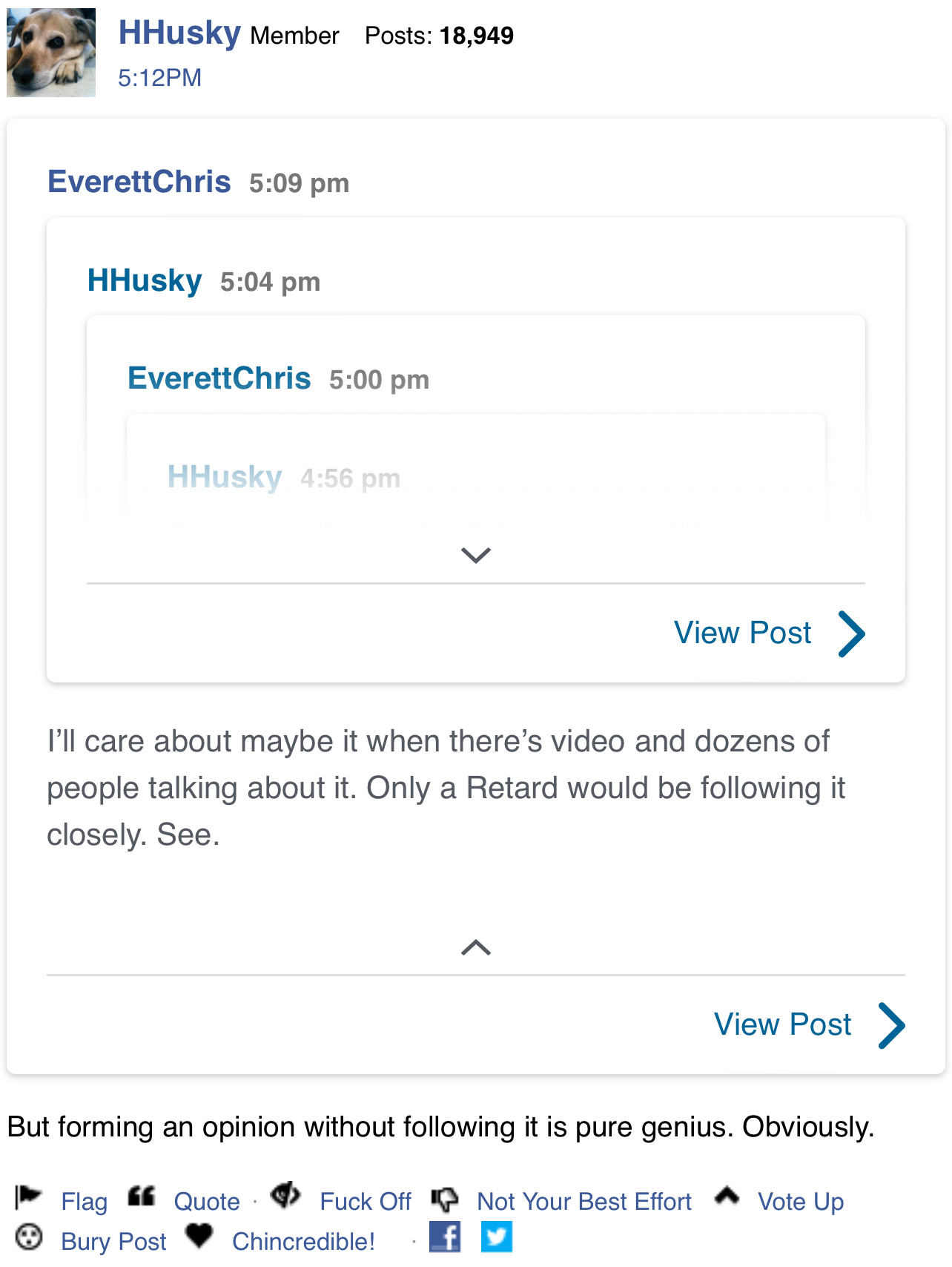The height and width of the screenshot is (1267, 952).
Task: Click the 5:12PM post timestamp
Action: (159, 78)
